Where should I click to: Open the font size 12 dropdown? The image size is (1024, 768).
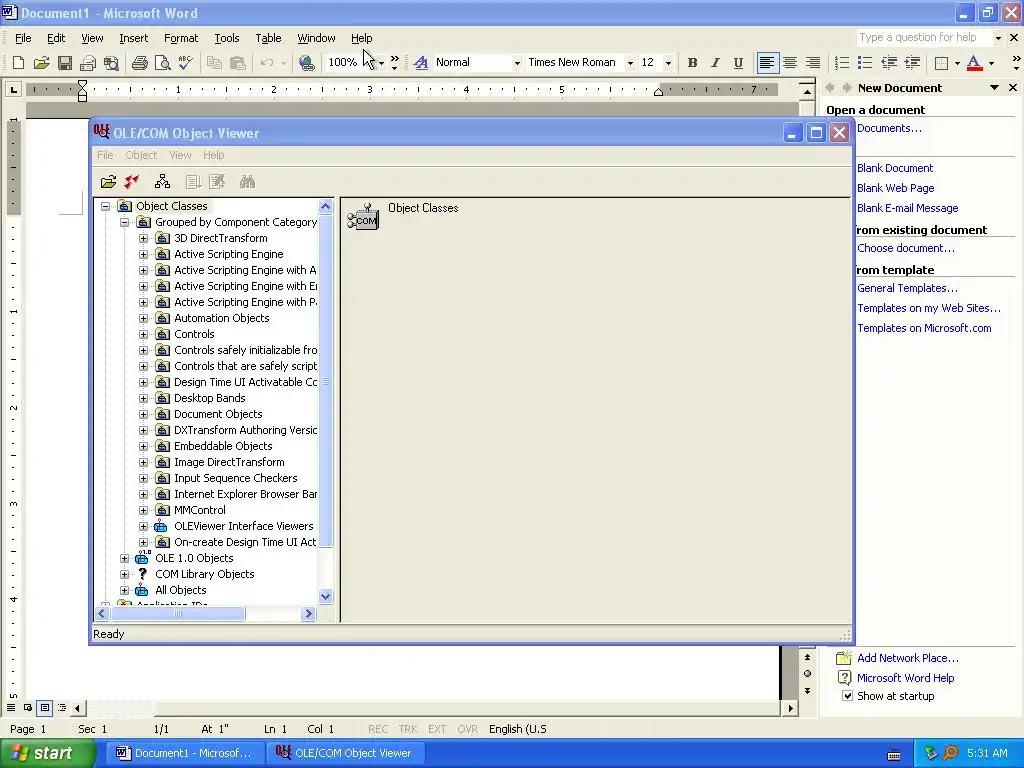668,63
